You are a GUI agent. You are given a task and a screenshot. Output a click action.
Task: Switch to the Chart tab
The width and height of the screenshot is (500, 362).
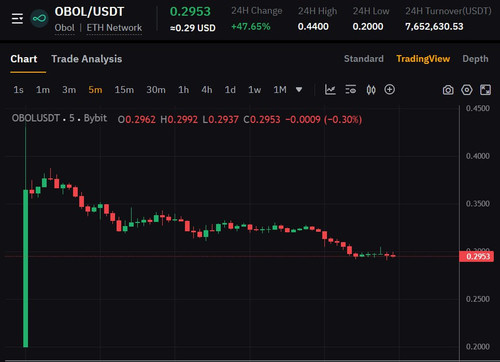point(24,59)
